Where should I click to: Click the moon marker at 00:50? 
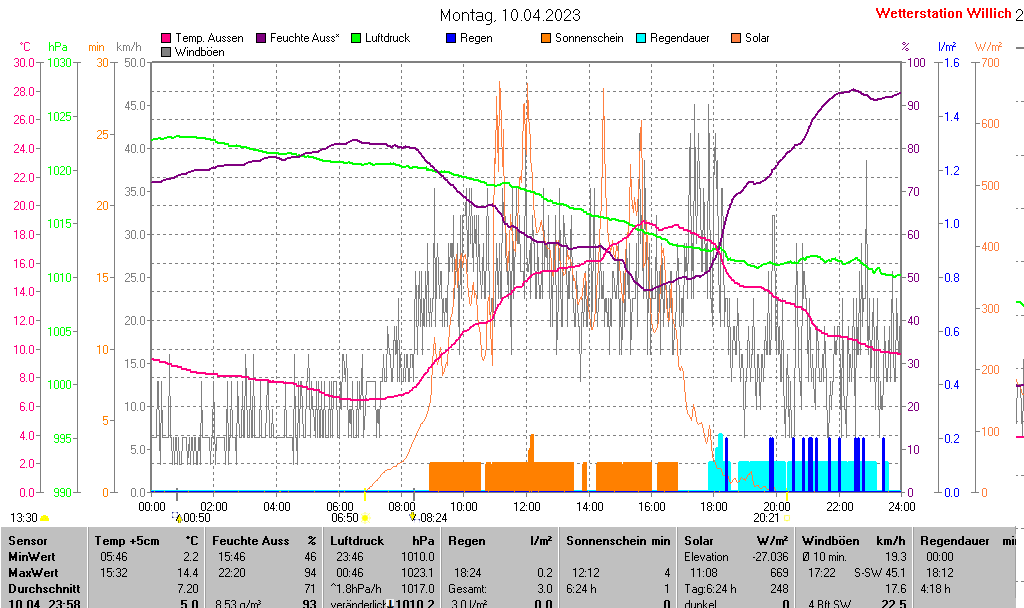pos(178,517)
